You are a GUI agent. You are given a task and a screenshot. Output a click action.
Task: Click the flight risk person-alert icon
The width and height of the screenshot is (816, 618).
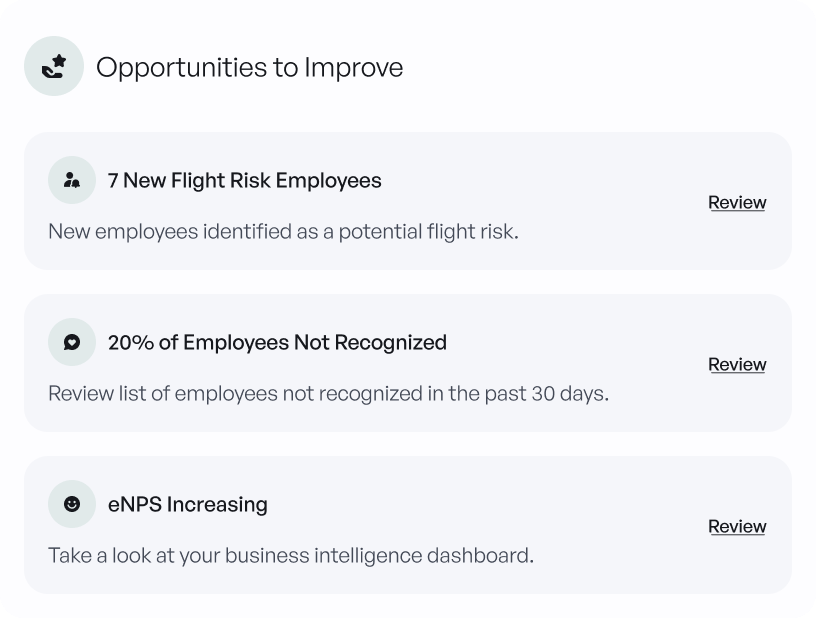72,180
